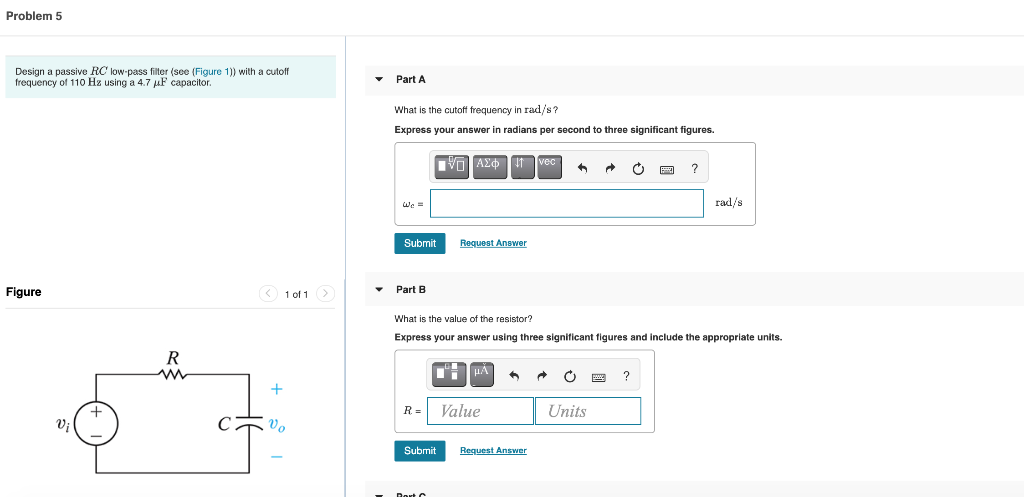Undo in Part B toolbar

point(514,376)
